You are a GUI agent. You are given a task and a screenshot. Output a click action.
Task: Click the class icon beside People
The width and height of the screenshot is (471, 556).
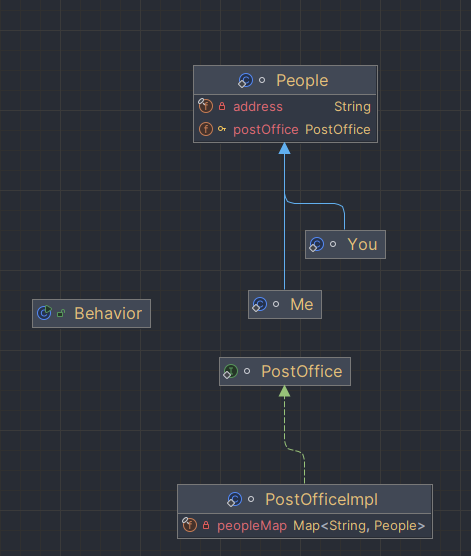click(x=245, y=80)
